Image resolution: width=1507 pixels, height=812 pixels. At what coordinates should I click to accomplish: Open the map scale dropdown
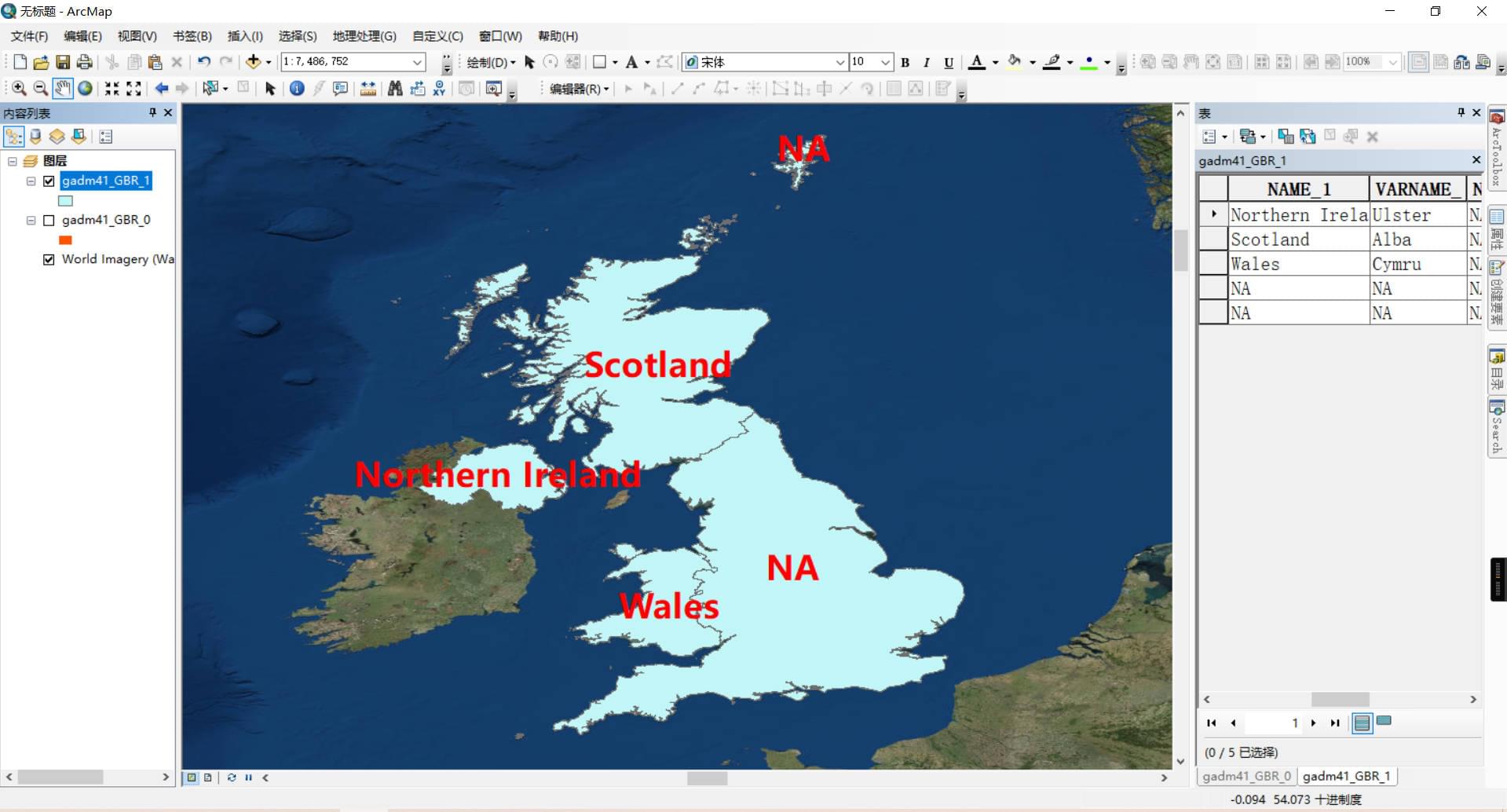pyautogui.click(x=418, y=62)
